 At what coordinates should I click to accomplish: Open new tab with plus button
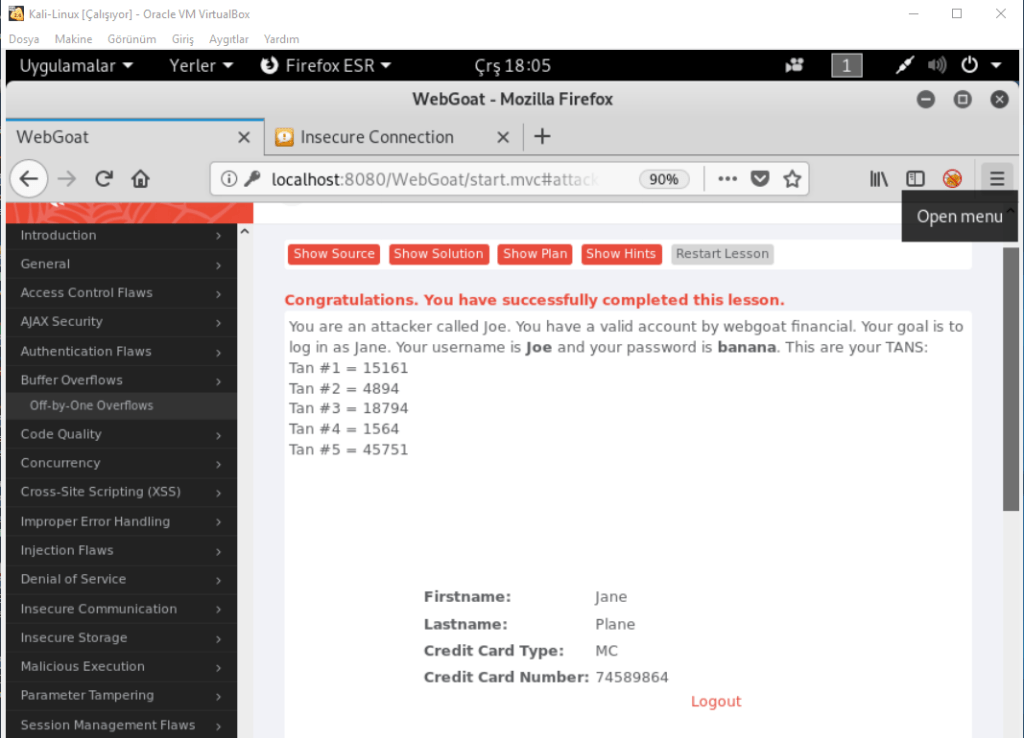coord(542,137)
